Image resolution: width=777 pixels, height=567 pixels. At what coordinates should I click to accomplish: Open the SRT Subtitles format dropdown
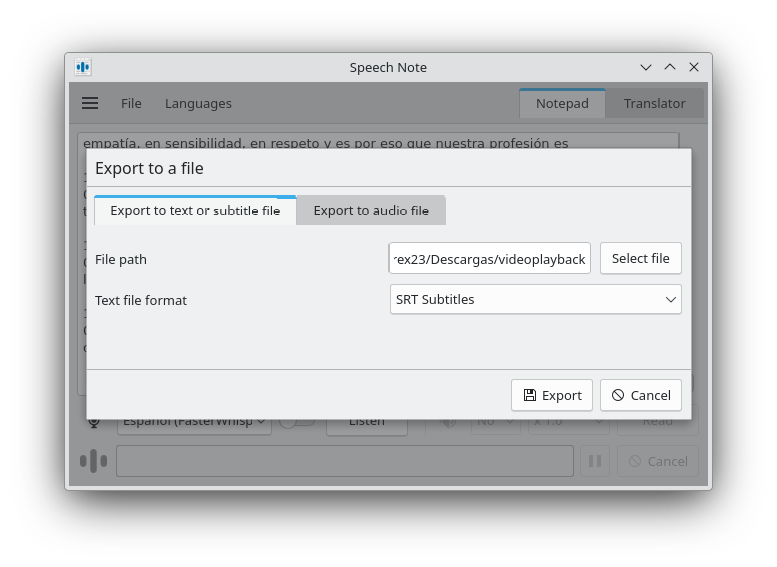tap(535, 299)
